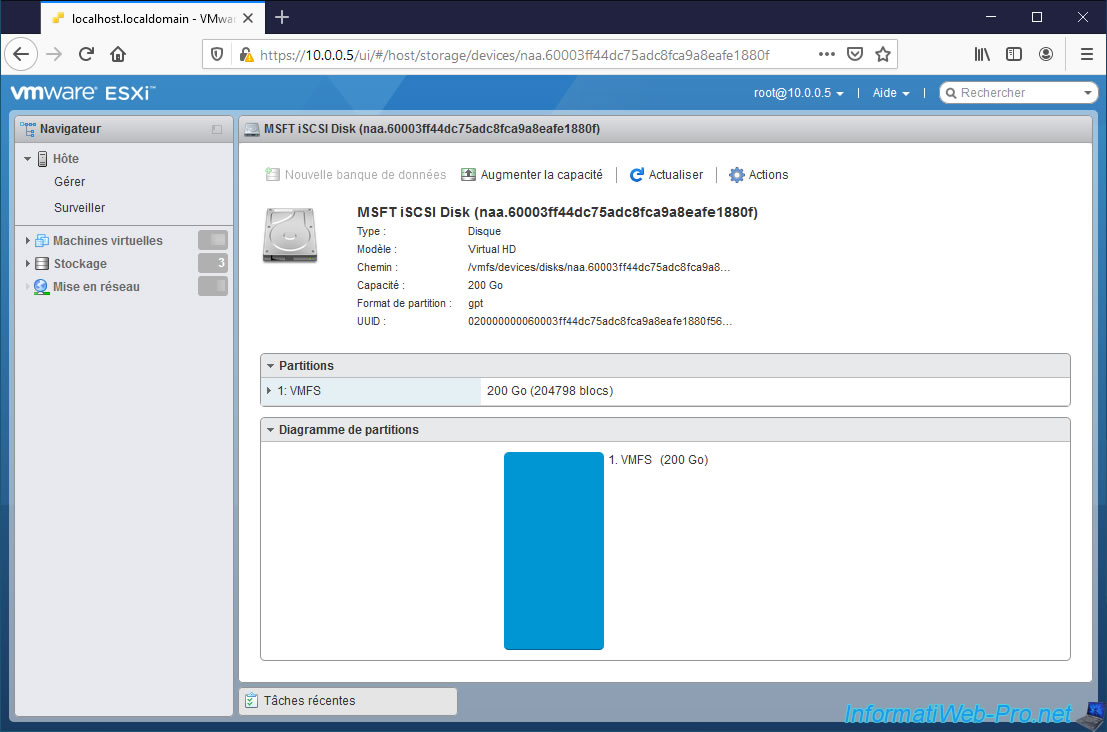Open the Firefox library icon
Viewport: 1107px width, 732px height.
tap(982, 54)
